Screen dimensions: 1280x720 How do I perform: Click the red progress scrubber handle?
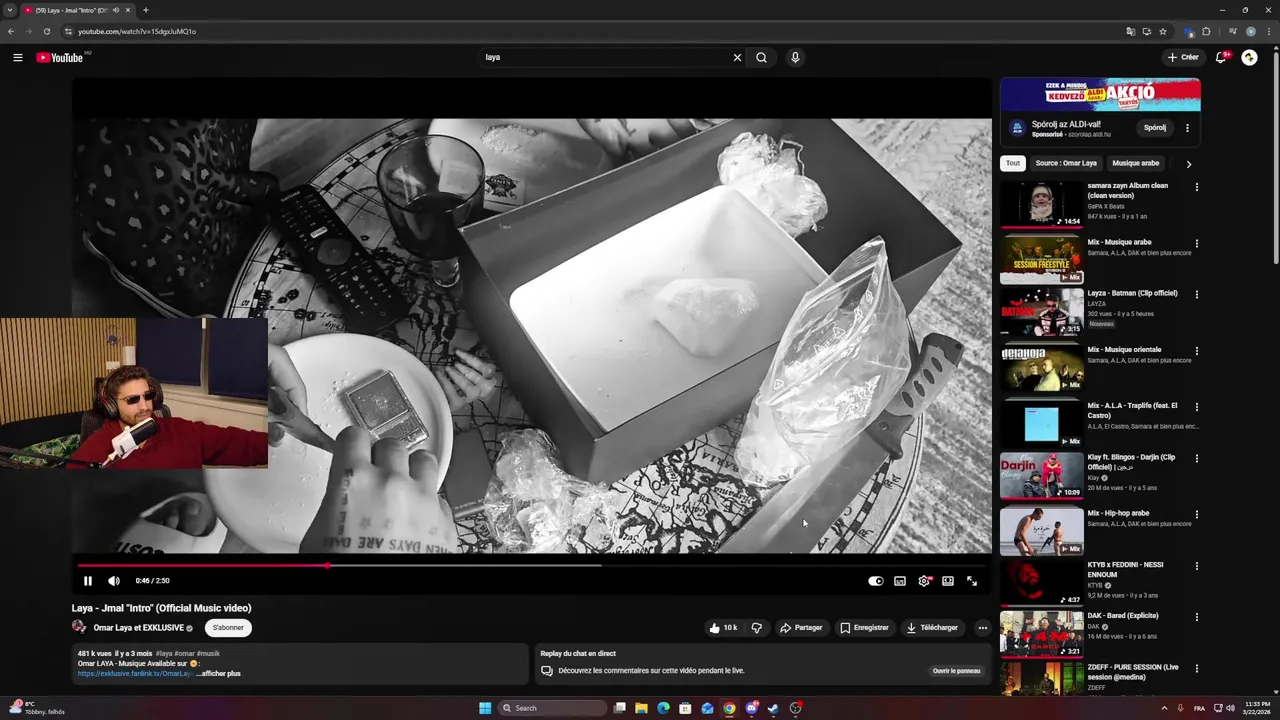tap(327, 565)
